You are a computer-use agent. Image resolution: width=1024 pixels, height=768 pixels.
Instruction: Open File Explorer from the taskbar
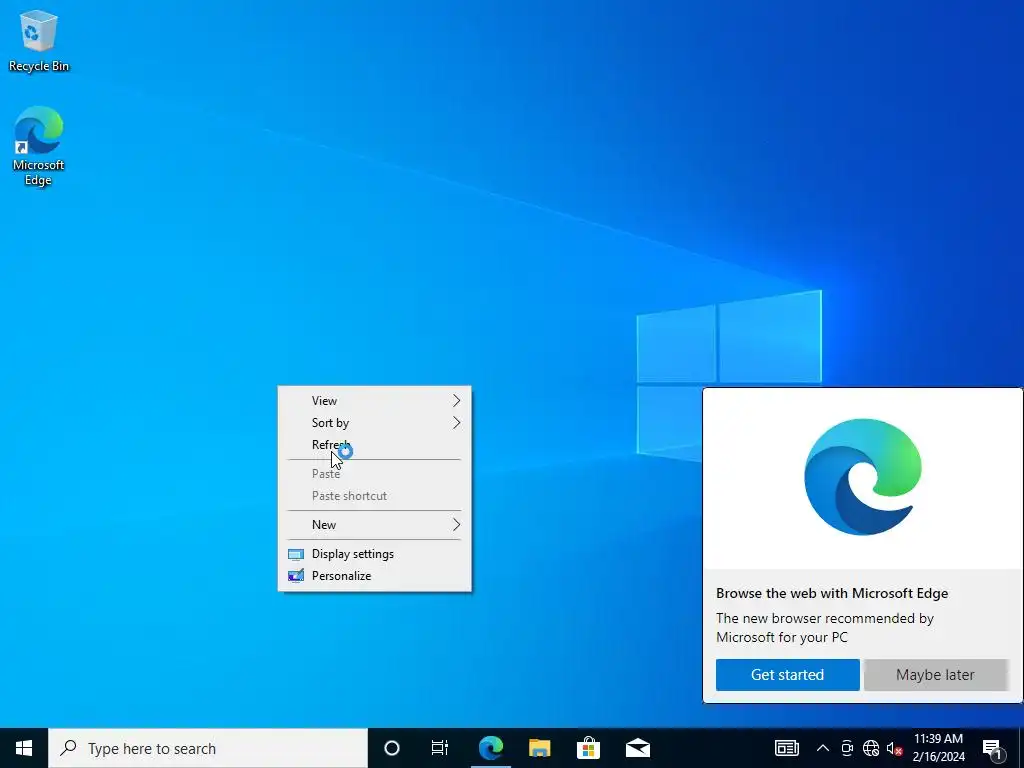coord(539,748)
